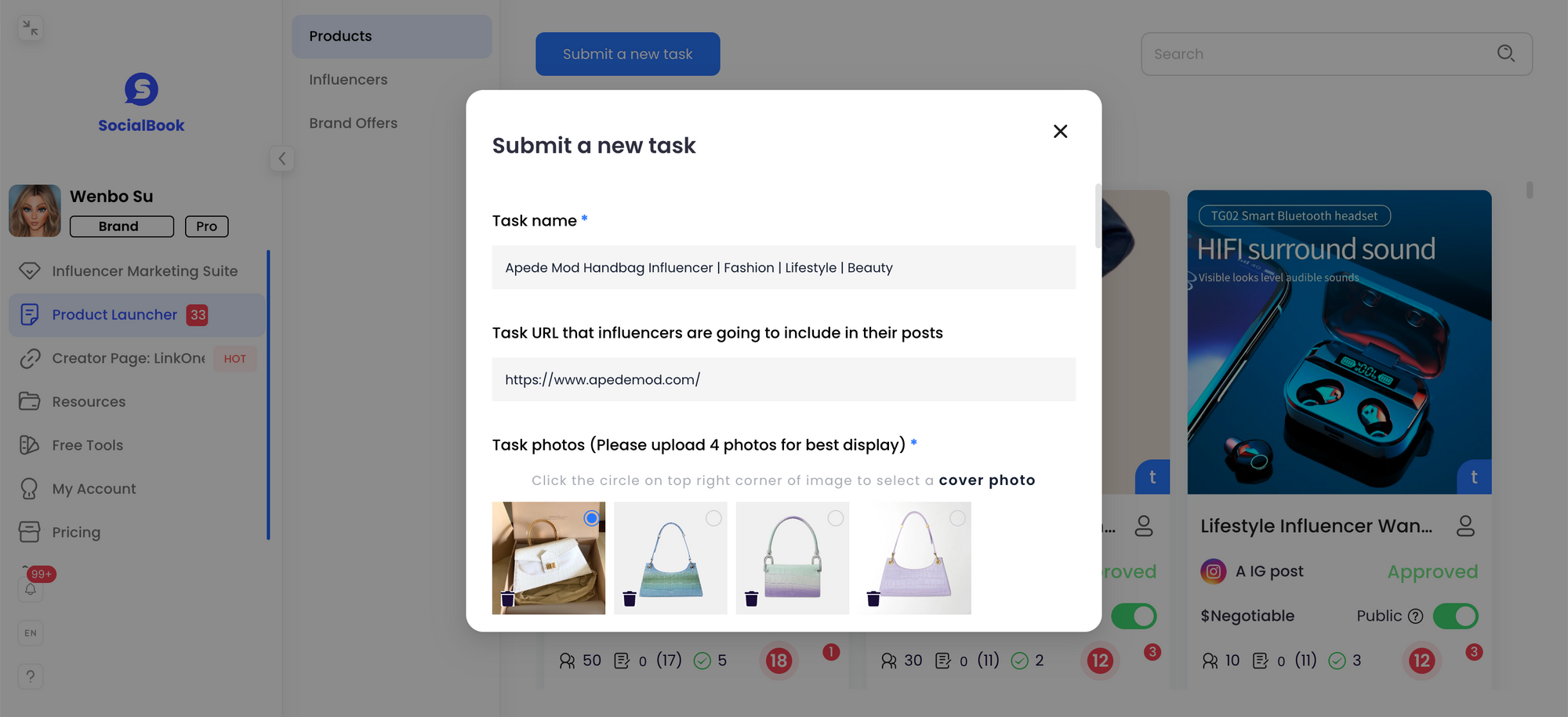Select white handbag photo as cover

(592, 518)
